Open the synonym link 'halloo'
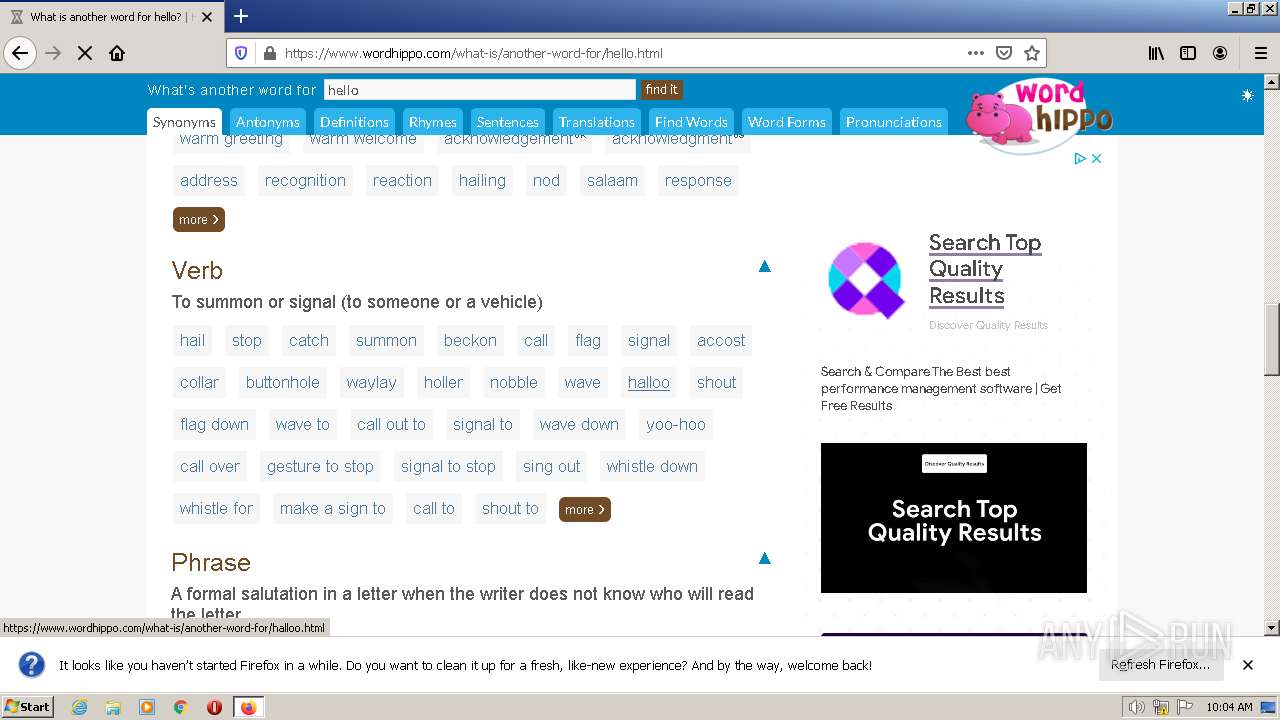Screen dimensions: 1280x720 tap(649, 382)
